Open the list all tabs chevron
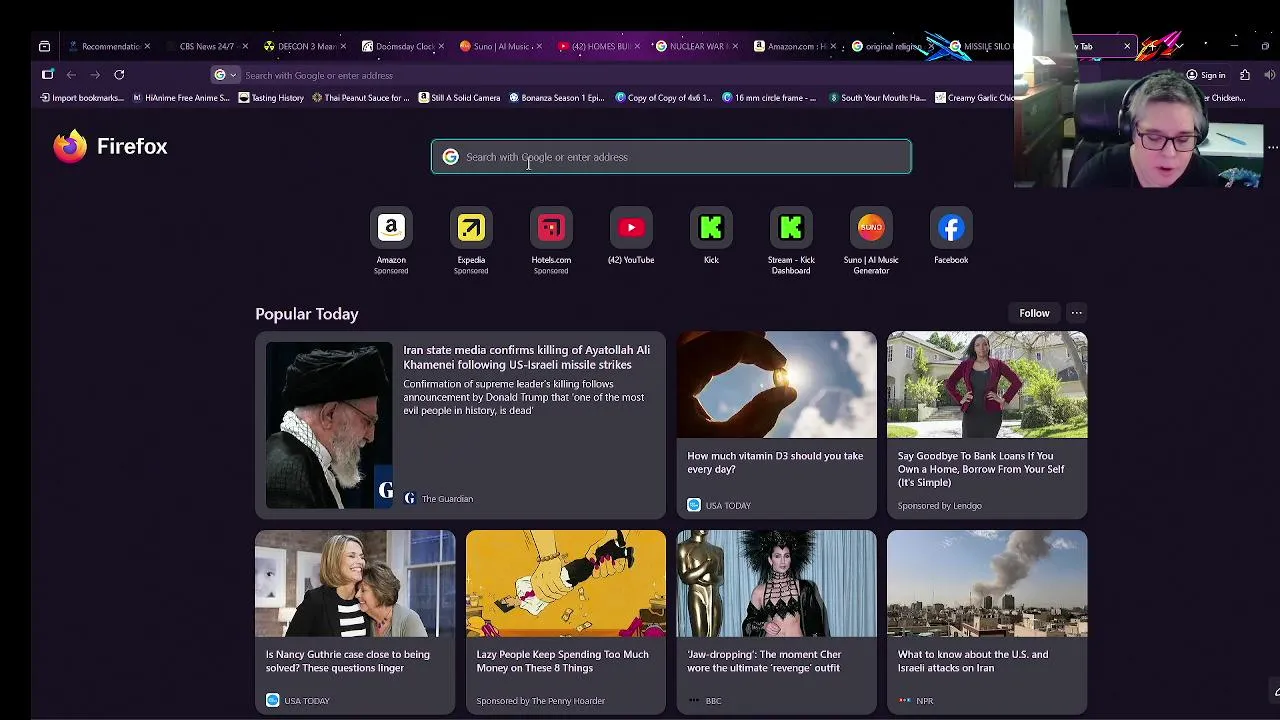Screen dimensions: 1280x720 coord(1179,46)
